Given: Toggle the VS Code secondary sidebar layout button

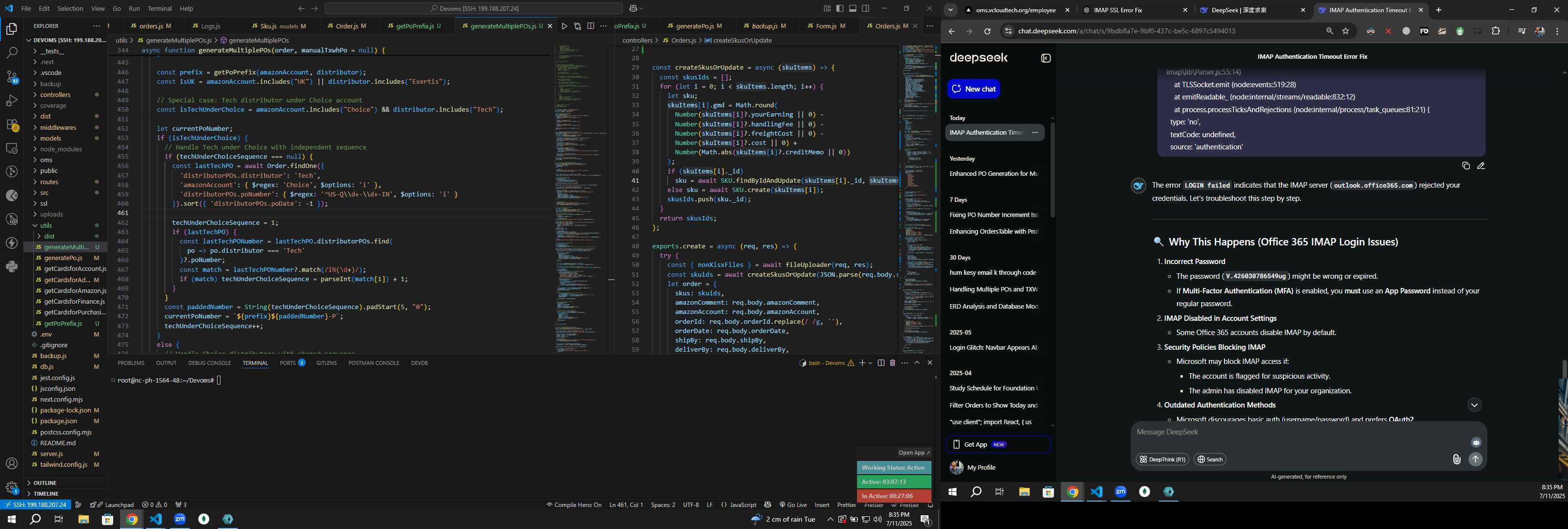Looking at the screenshot, I should [x=865, y=8].
